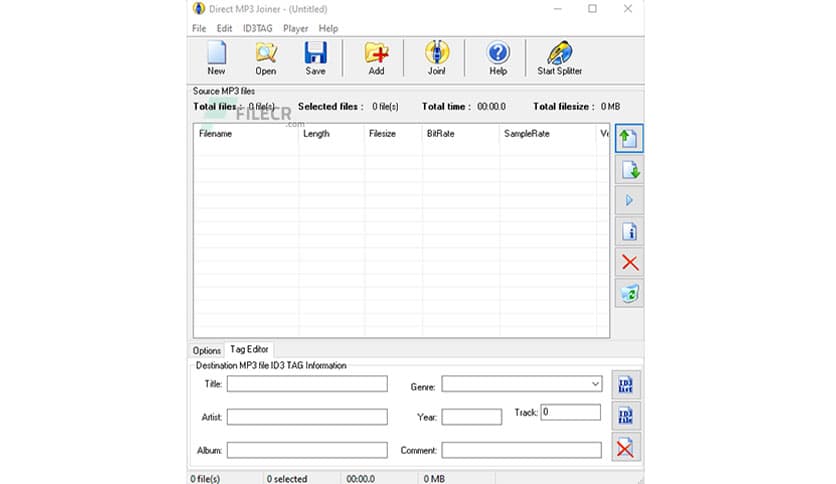The image size is (836, 484).
Task: Maximize the Direct MP3 Joiner window
Action: pos(592,9)
